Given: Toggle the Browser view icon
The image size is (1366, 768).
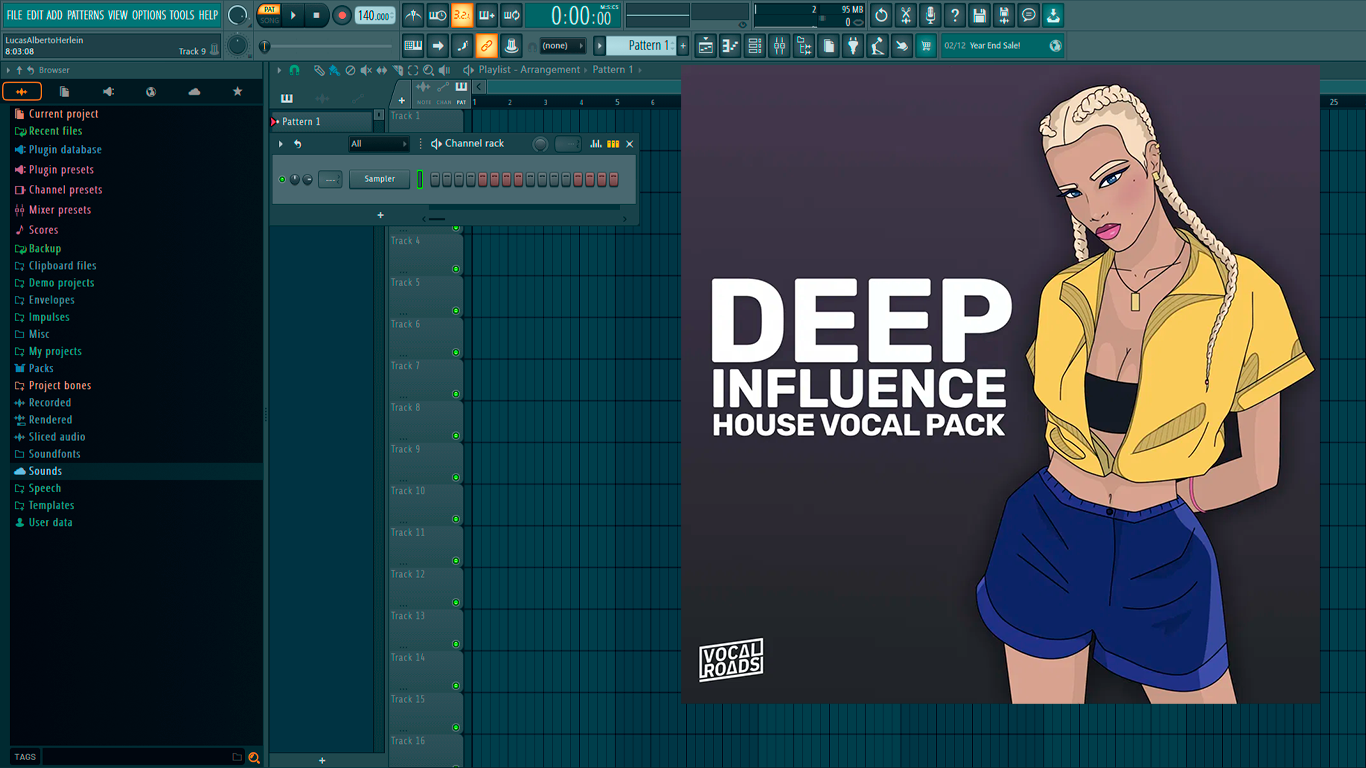Looking at the screenshot, I should pyautogui.click(x=804, y=45).
